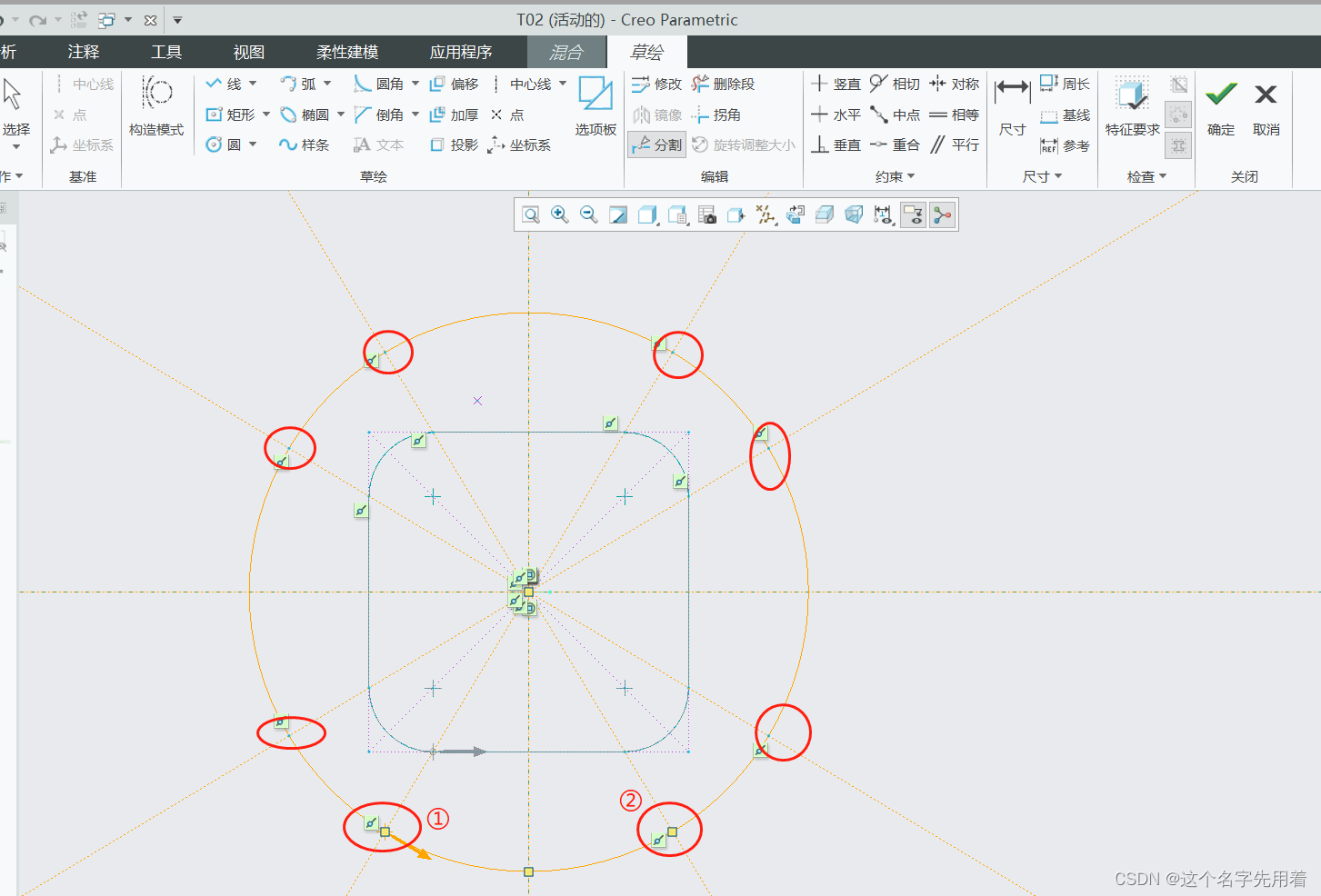Click the Zoom Out magnifier icon
This screenshot has height=896, width=1321.
point(589,214)
